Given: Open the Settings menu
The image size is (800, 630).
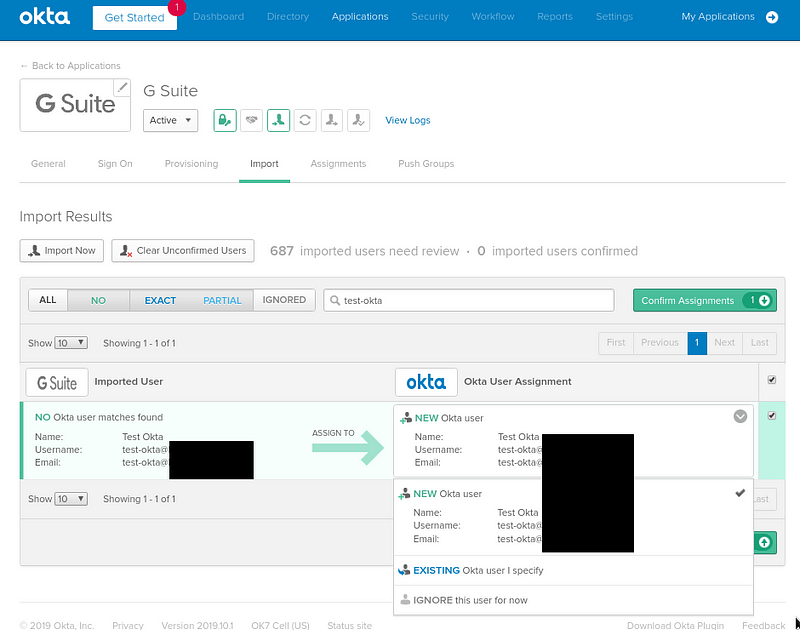Looking at the screenshot, I should click(614, 17).
